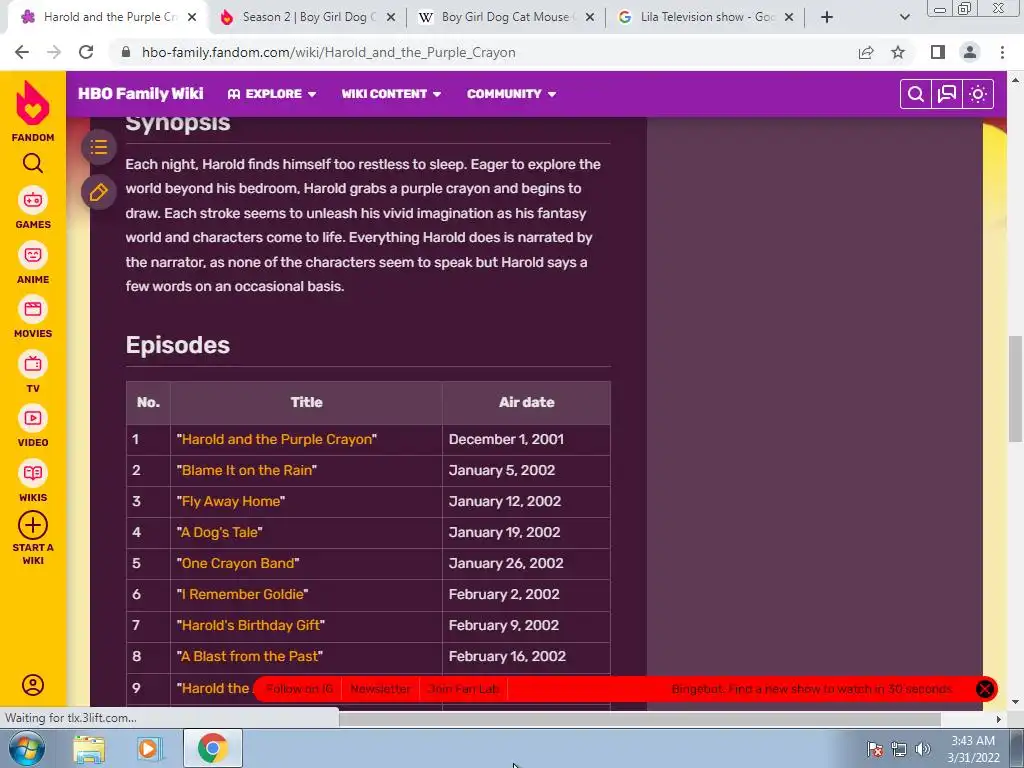Open "A Blast from the Past" episode link

click(249, 656)
